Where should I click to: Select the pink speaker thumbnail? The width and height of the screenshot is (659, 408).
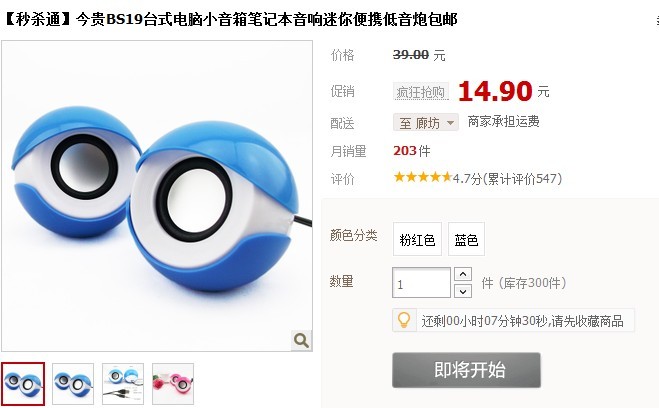coord(173,384)
